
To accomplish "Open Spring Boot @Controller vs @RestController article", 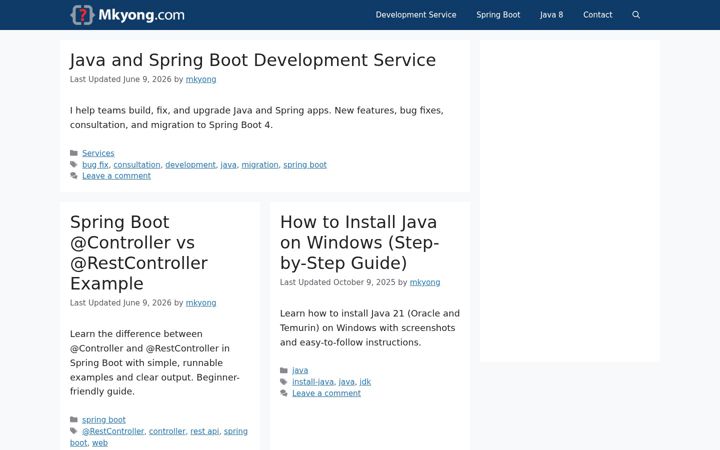I will (139, 253).
